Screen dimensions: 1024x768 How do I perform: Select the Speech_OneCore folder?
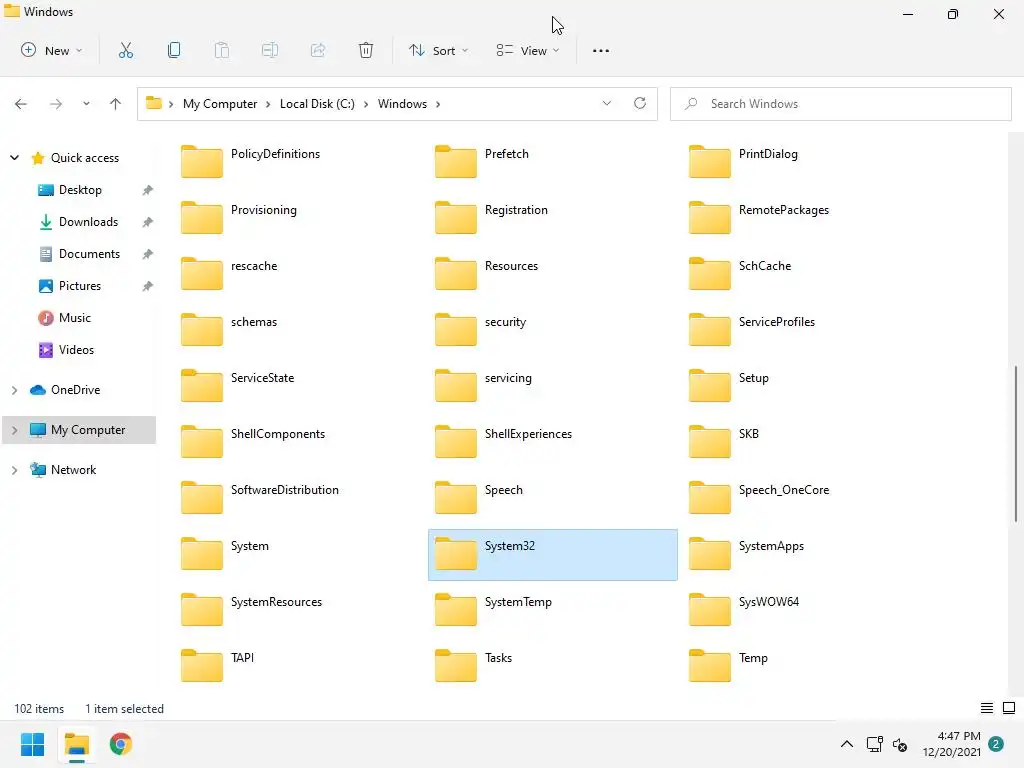click(x=760, y=498)
